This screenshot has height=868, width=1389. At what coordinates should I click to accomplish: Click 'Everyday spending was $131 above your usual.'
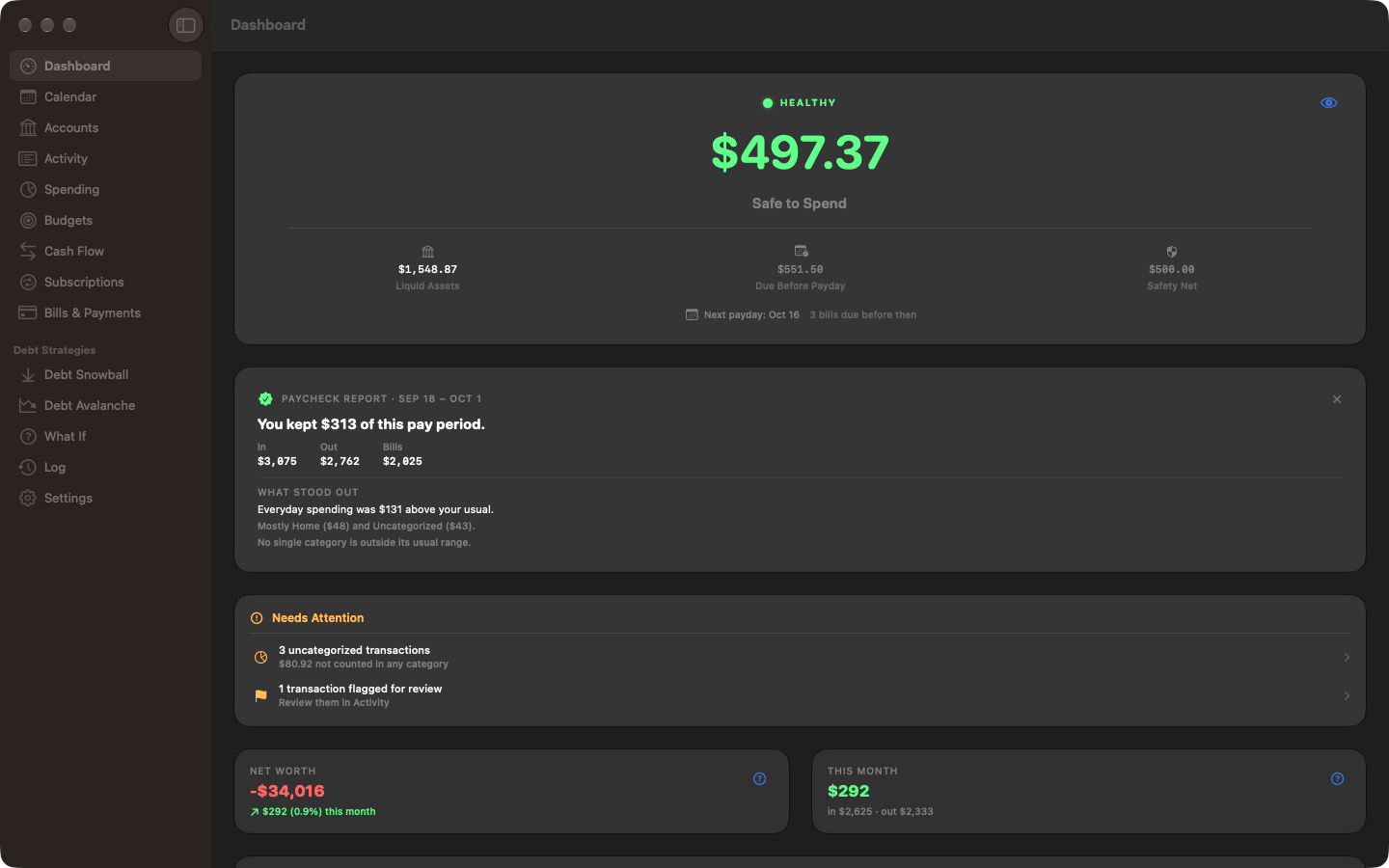375,509
